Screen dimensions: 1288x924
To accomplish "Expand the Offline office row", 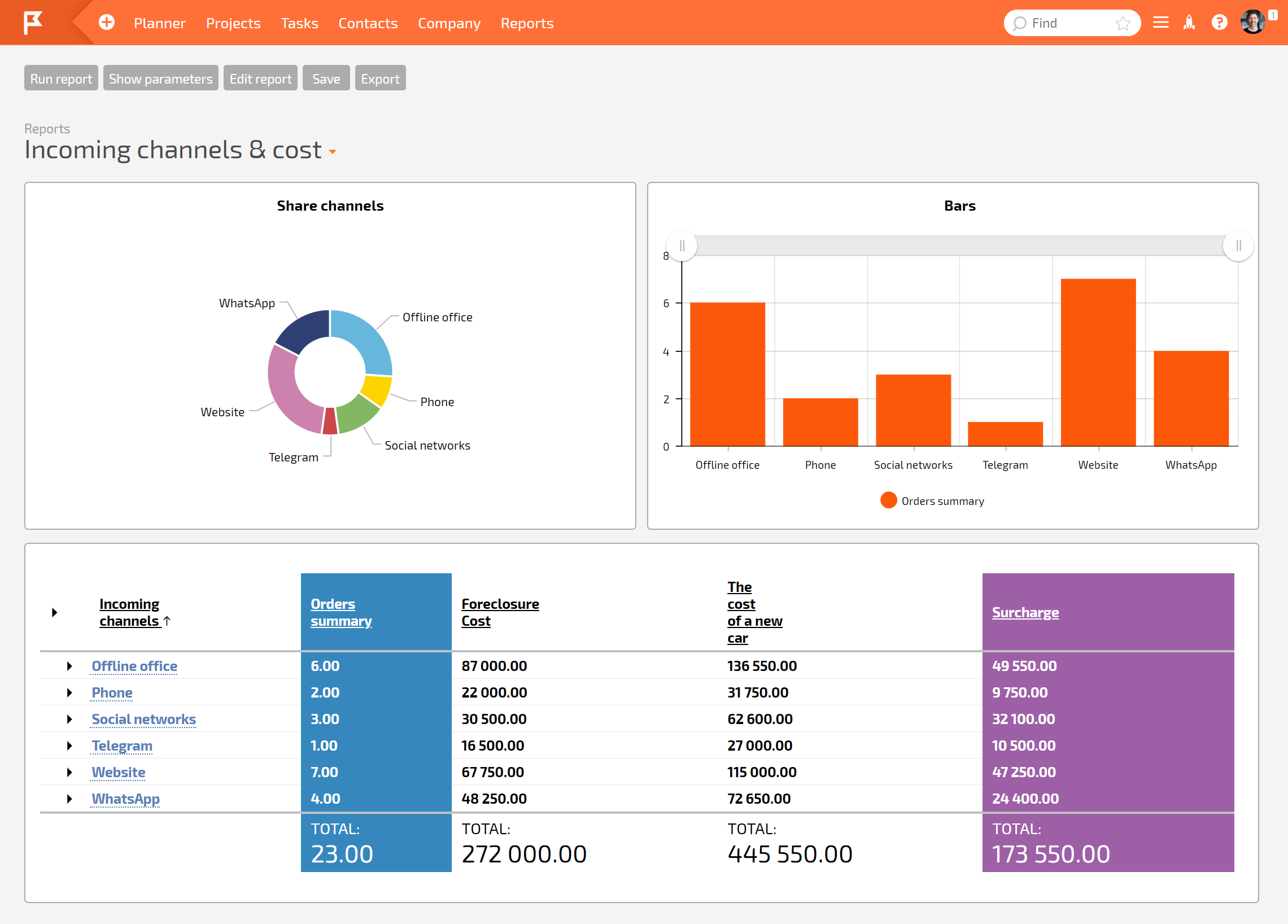I will [x=69, y=665].
